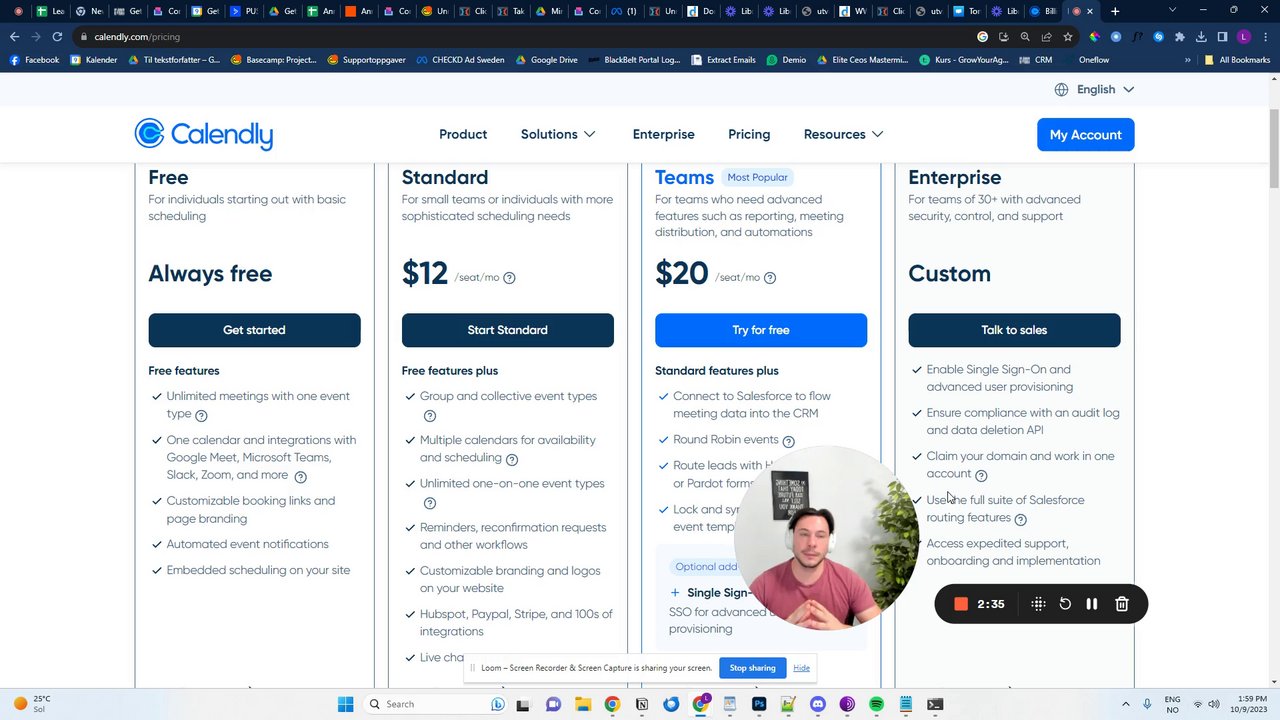The height and width of the screenshot is (720, 1280).
Task: Open the Demio bookmark
Action: tap(786, 60)
